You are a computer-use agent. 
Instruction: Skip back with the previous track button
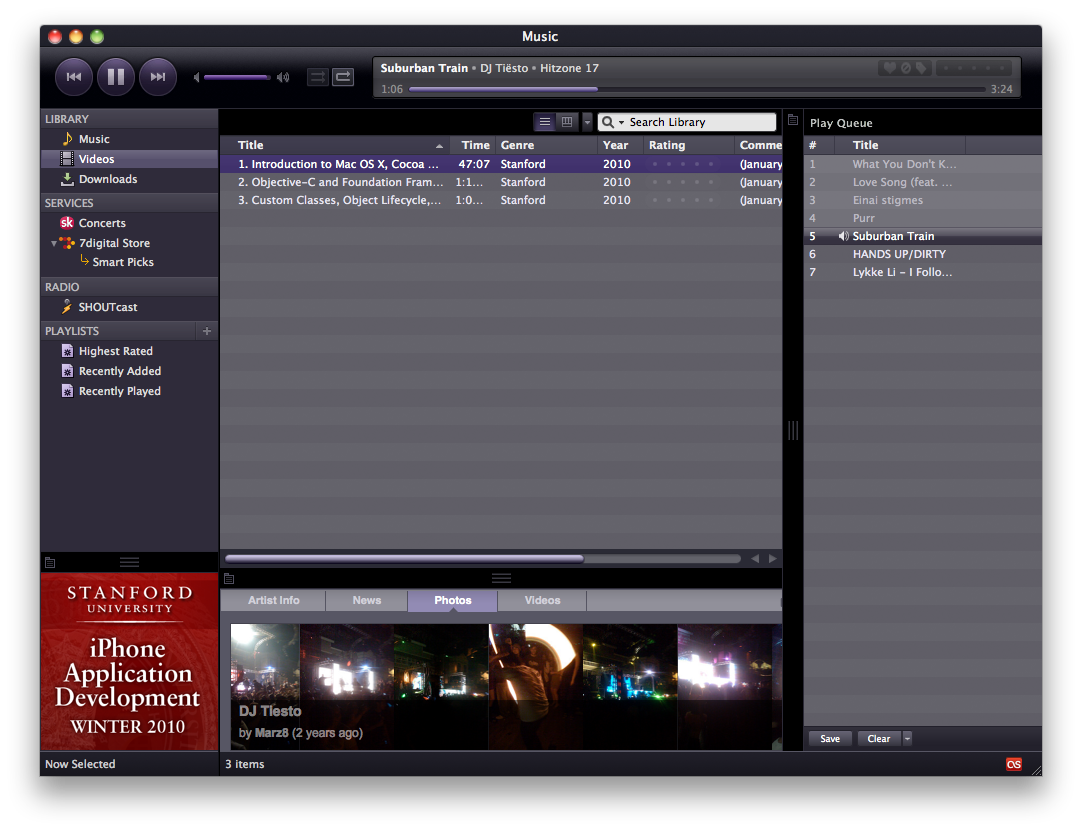tap(74, 77)
